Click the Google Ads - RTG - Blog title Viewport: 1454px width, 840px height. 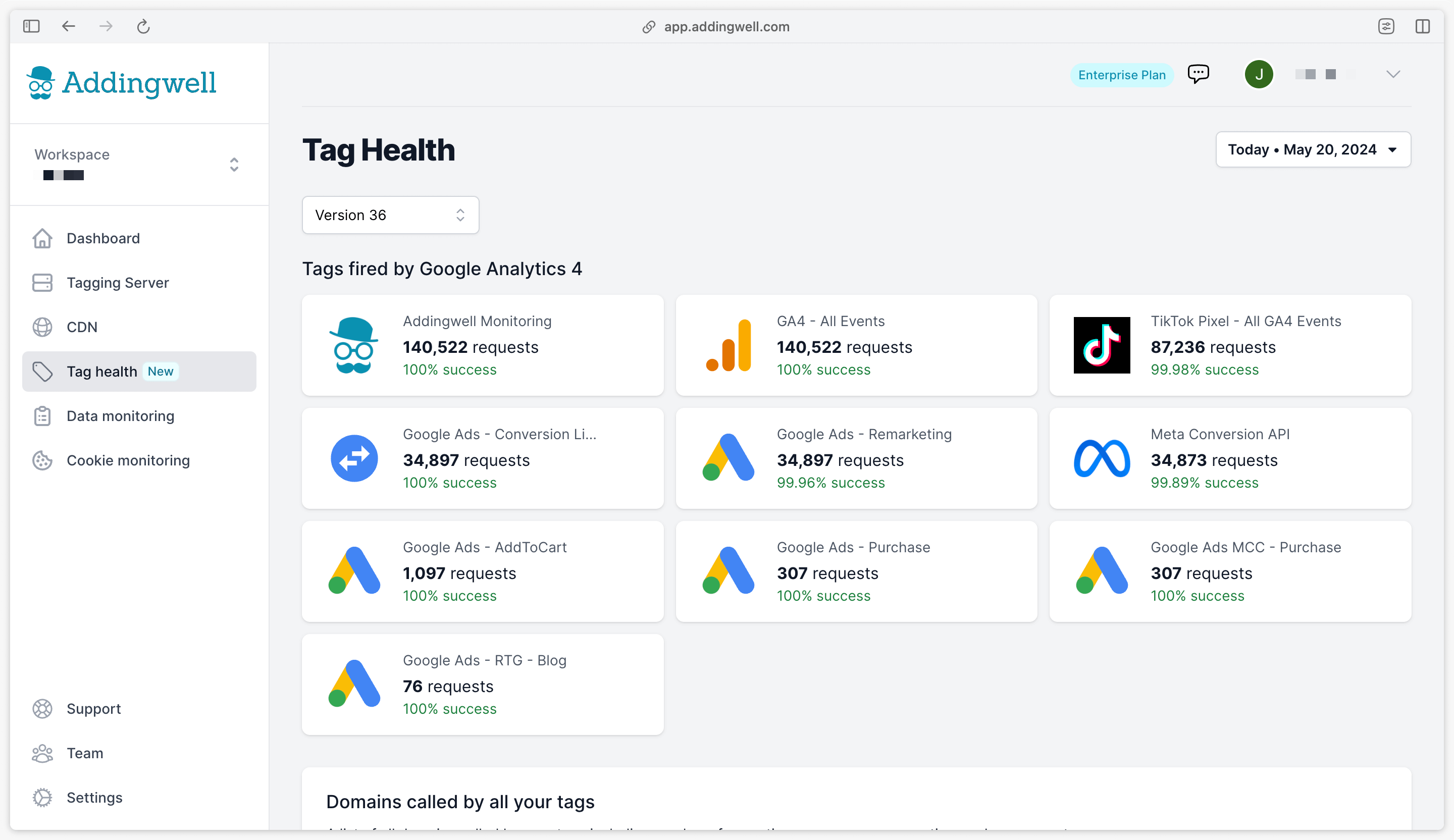pos(485,661)
